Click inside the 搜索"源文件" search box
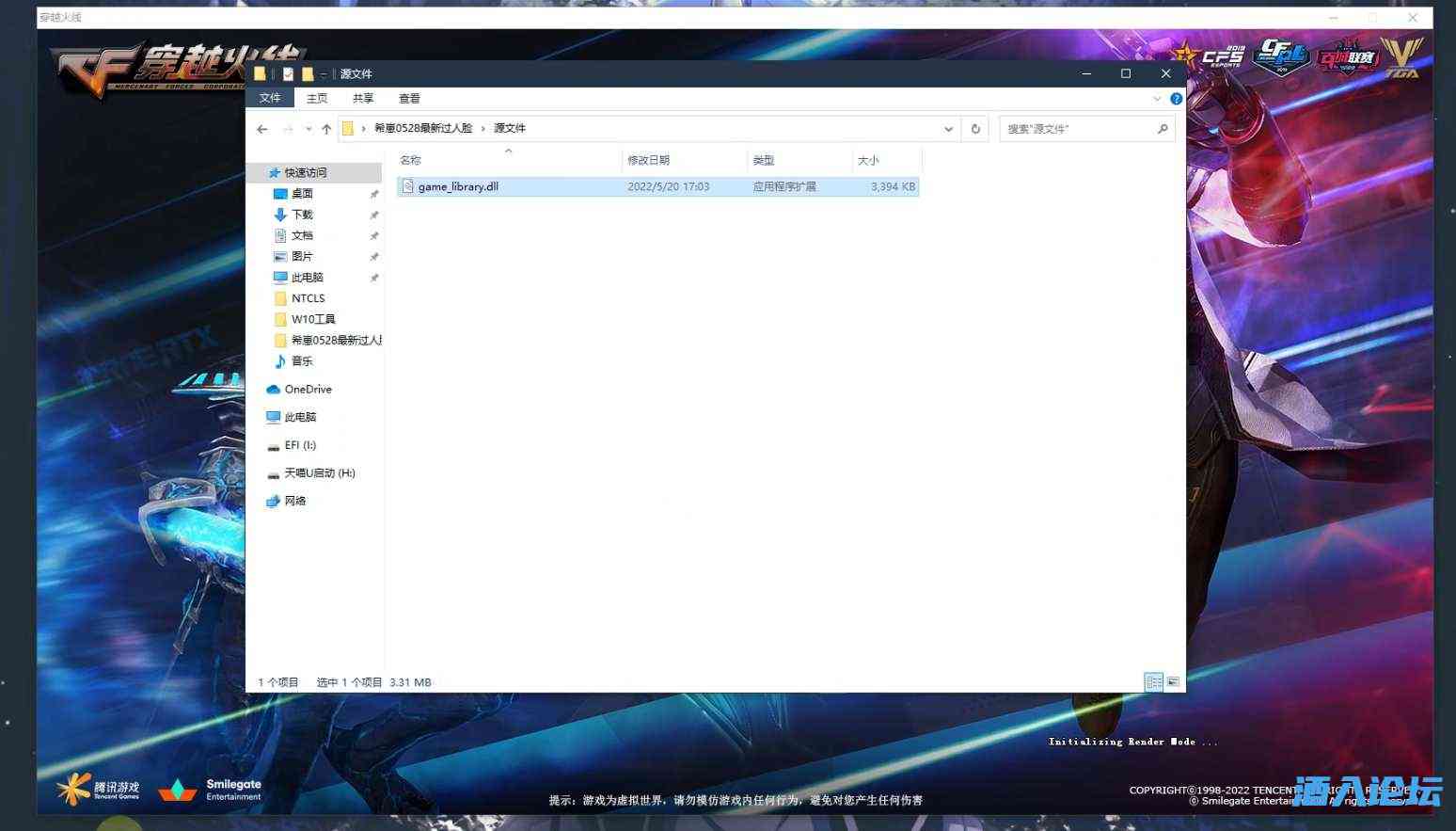 (1082, 128)
